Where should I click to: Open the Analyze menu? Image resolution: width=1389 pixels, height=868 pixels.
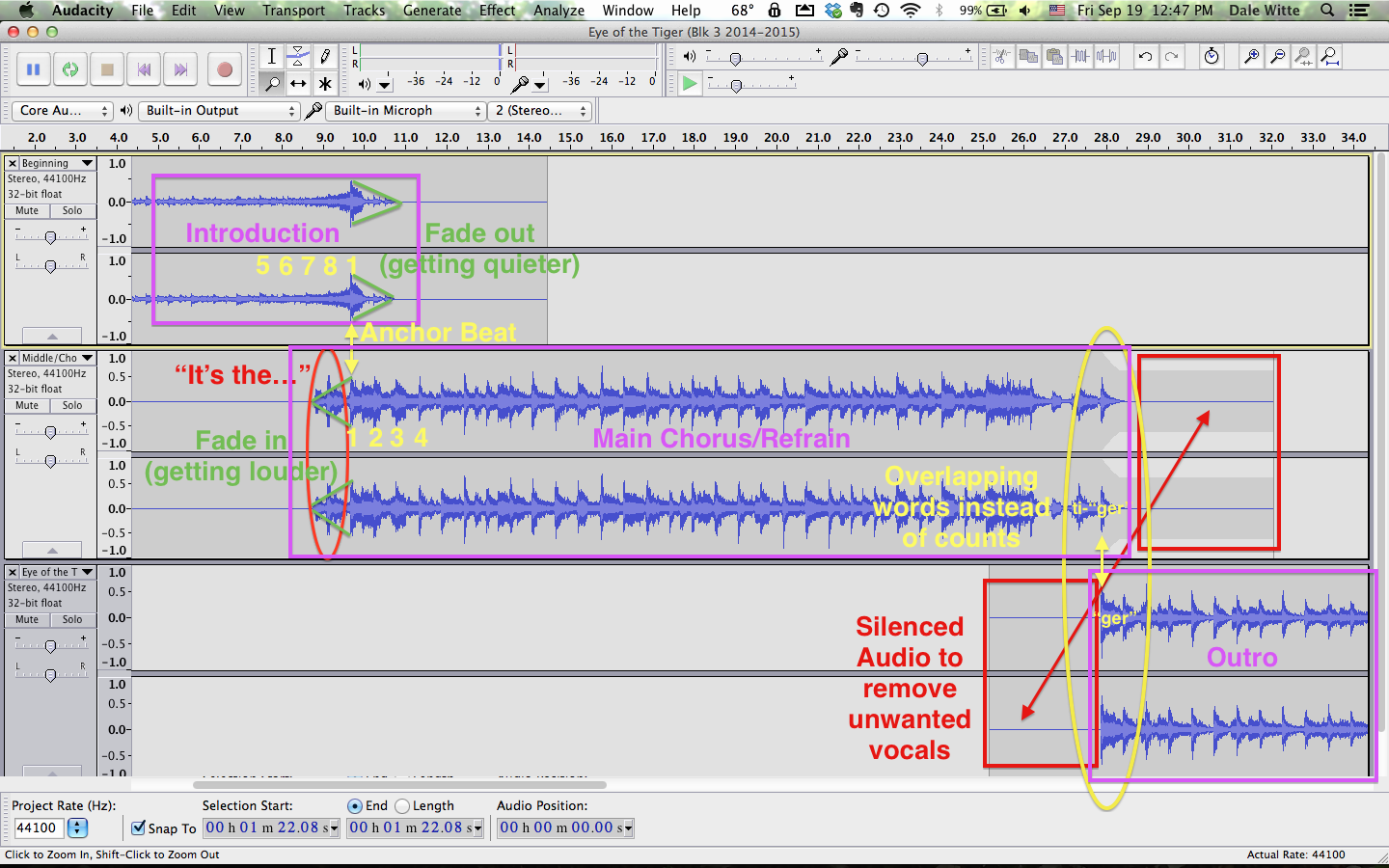pos(559,11)
